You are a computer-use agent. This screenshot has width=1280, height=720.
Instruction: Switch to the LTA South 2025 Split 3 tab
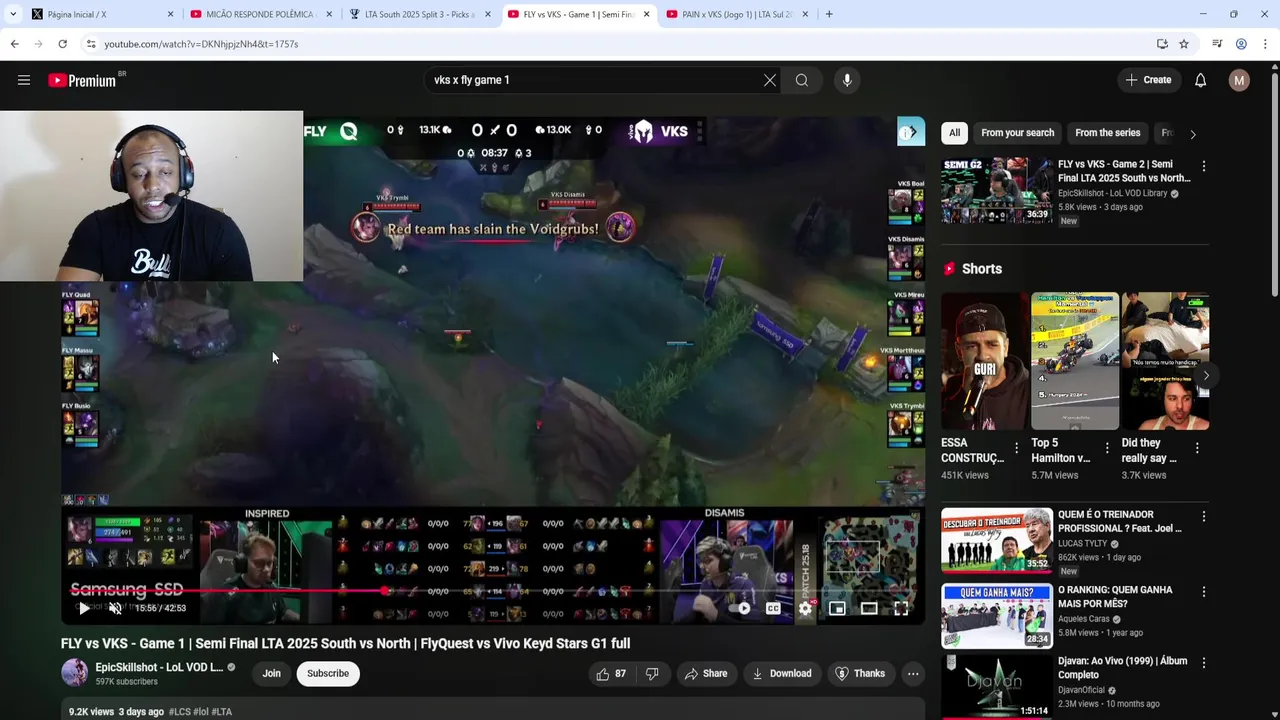coord(419,14)
